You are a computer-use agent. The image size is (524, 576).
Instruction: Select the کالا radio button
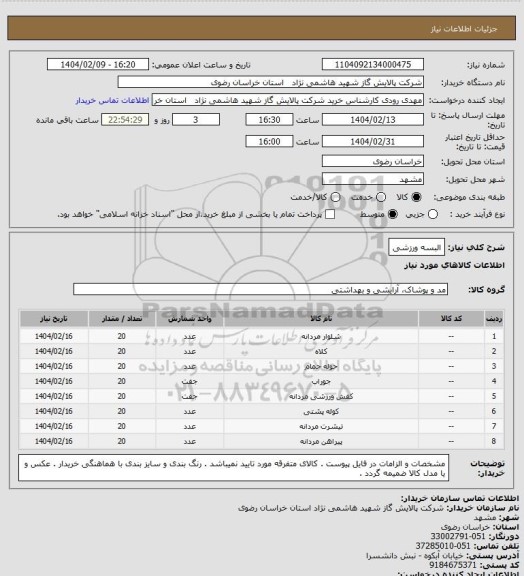point(416,197)
